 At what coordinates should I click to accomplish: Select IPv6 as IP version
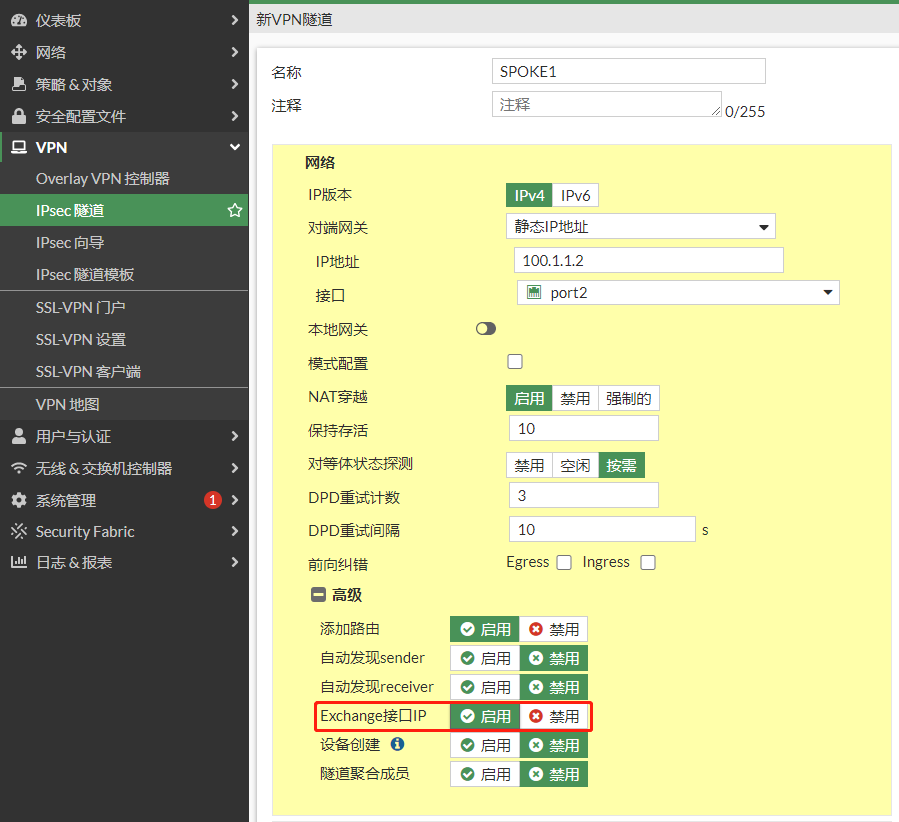[575, 196]
